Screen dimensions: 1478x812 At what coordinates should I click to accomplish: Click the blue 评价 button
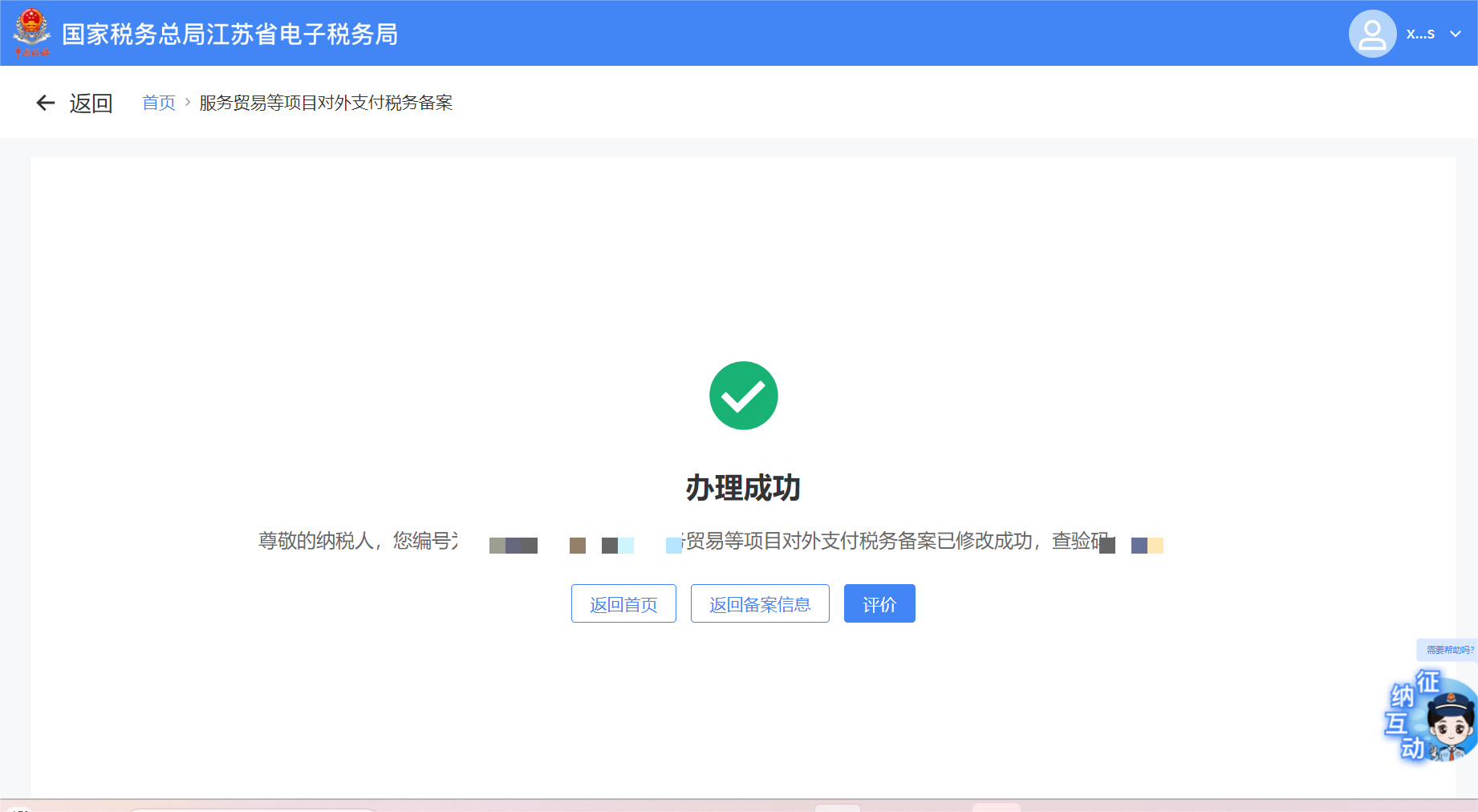click(879, 604)
